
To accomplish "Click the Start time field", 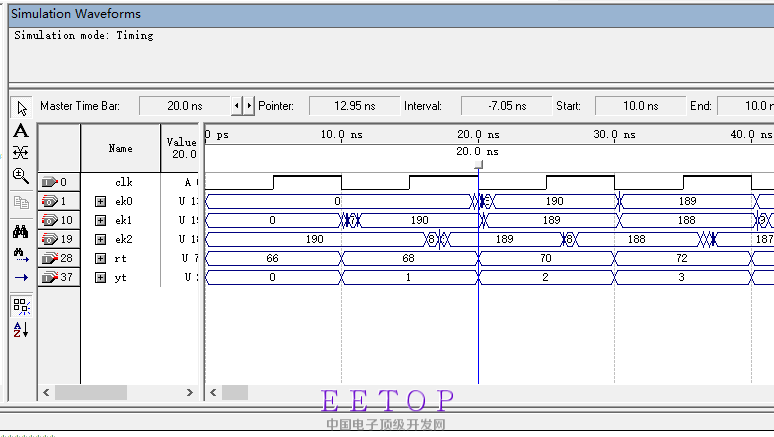I will pos(640,106).
